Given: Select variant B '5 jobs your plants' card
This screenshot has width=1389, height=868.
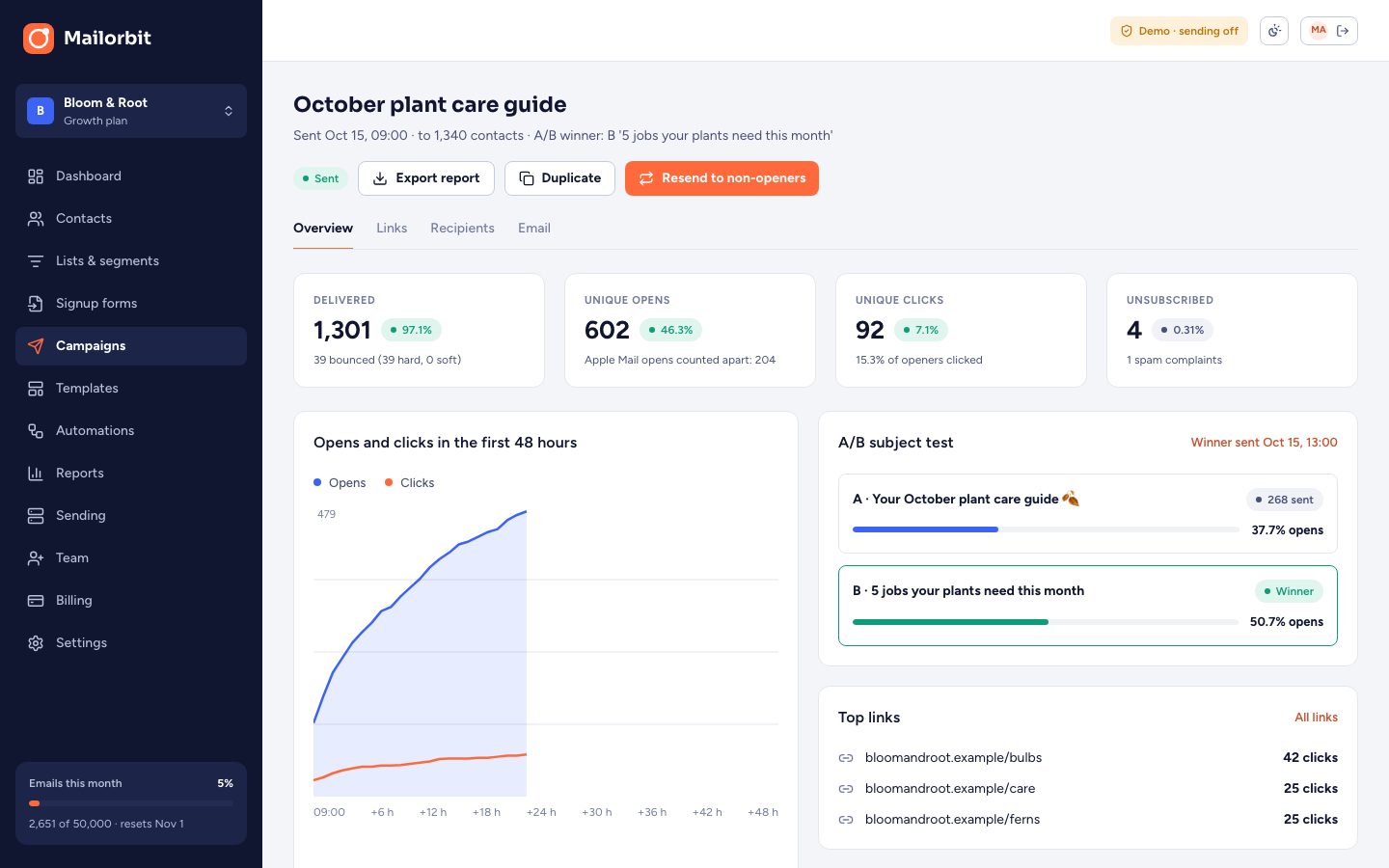Looking at the screenshot, I should tap(1088, 606).
